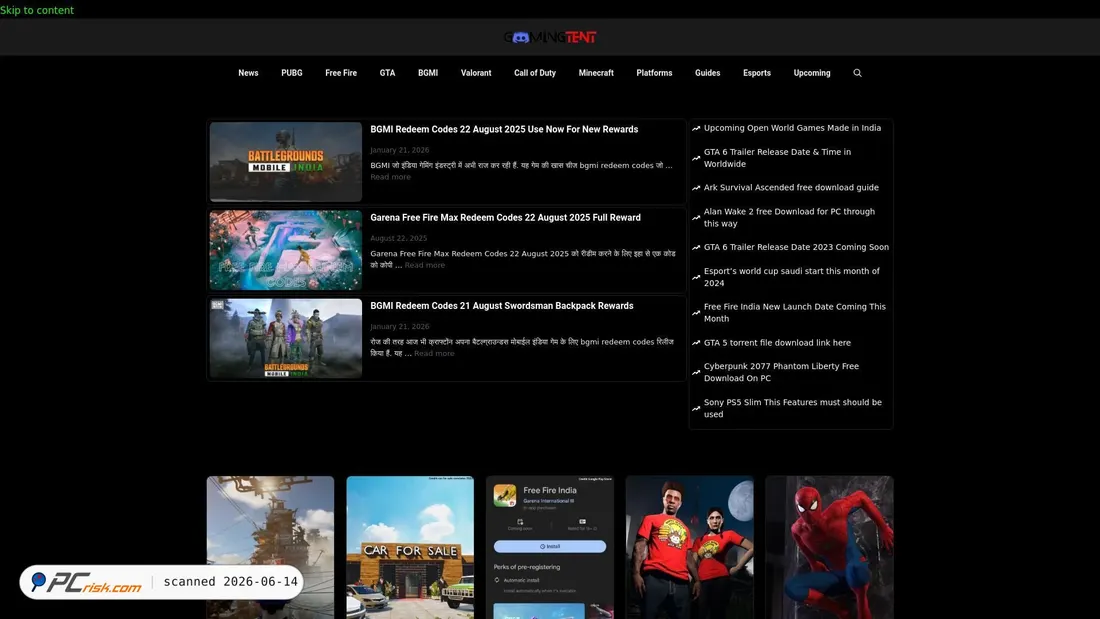Click the GamingTent site logo
The height and width of the screenshot is (619, 1100).
click(x=550, y=37)
